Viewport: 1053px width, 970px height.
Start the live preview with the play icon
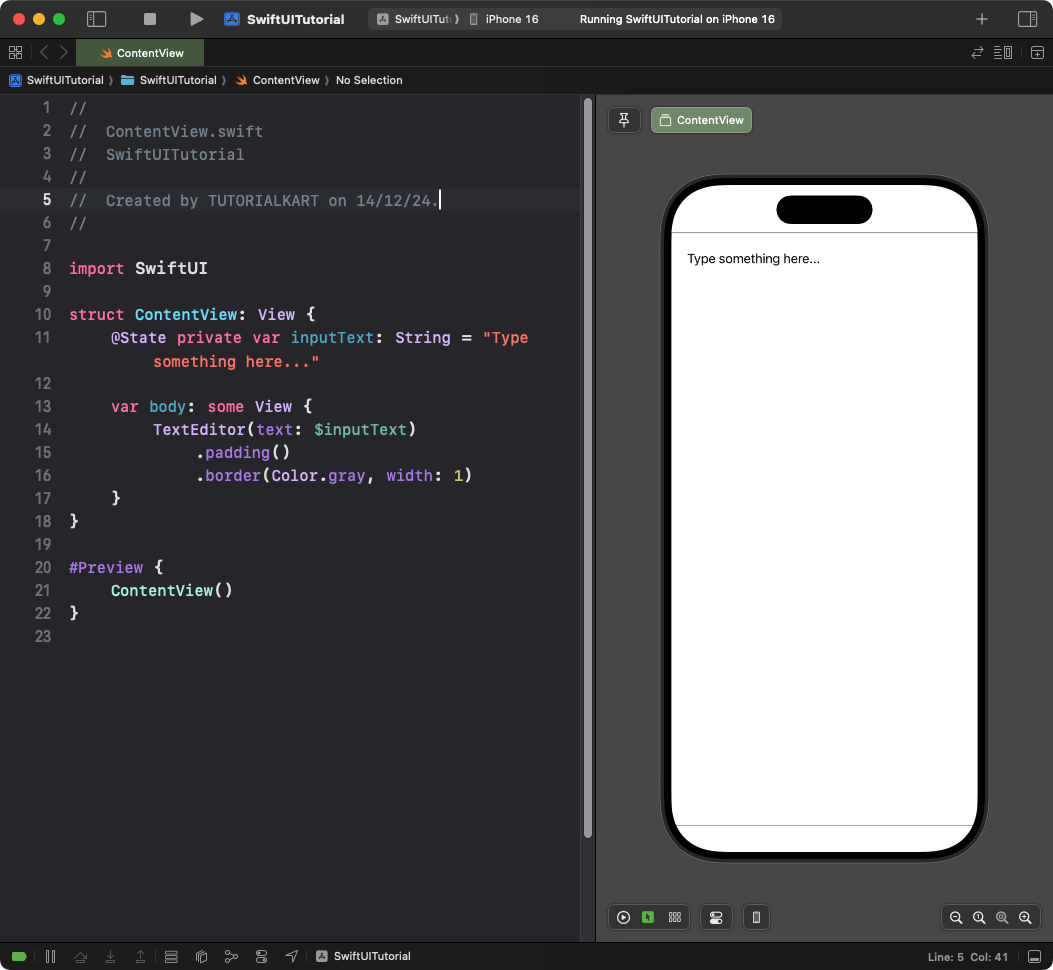[x=623, y=917]
